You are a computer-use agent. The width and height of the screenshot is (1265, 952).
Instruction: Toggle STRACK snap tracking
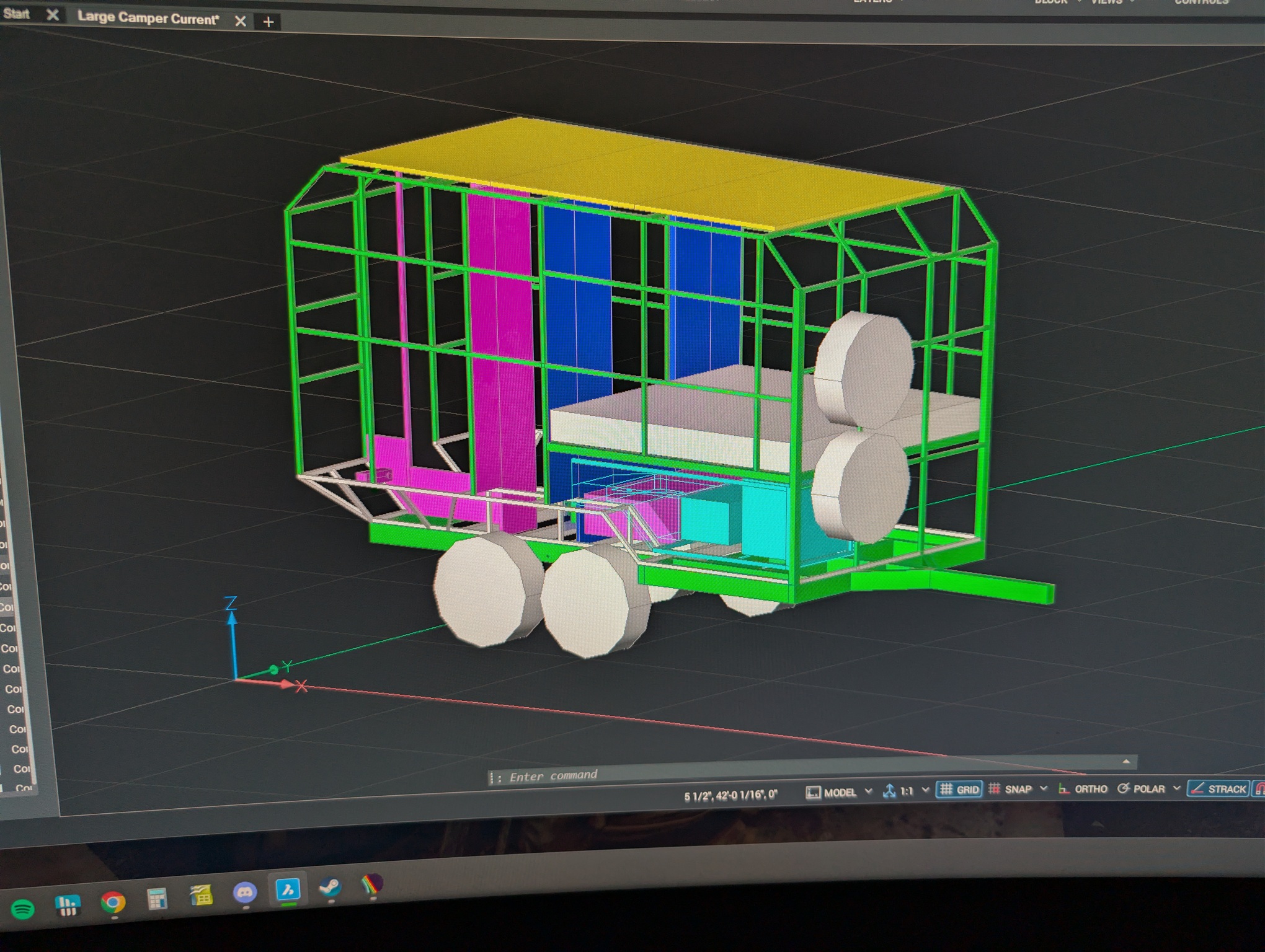[x=1218, y=788]
